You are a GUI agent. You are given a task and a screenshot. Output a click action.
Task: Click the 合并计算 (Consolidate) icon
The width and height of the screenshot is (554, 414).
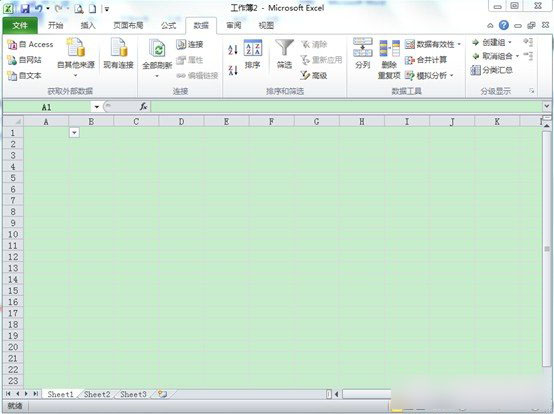(x=426, y=60)
